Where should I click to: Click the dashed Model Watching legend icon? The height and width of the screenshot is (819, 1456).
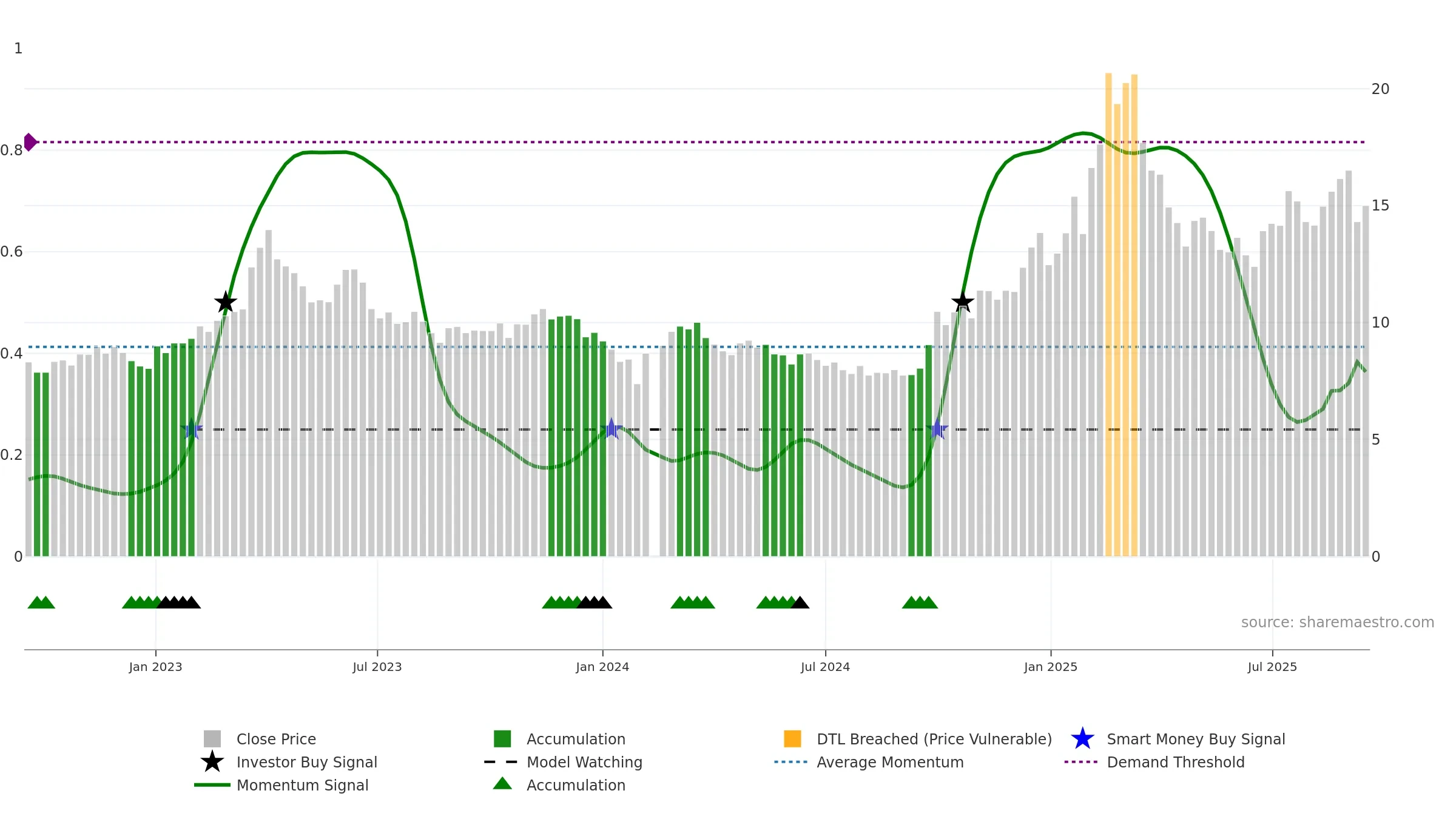[x=501, y=761]
